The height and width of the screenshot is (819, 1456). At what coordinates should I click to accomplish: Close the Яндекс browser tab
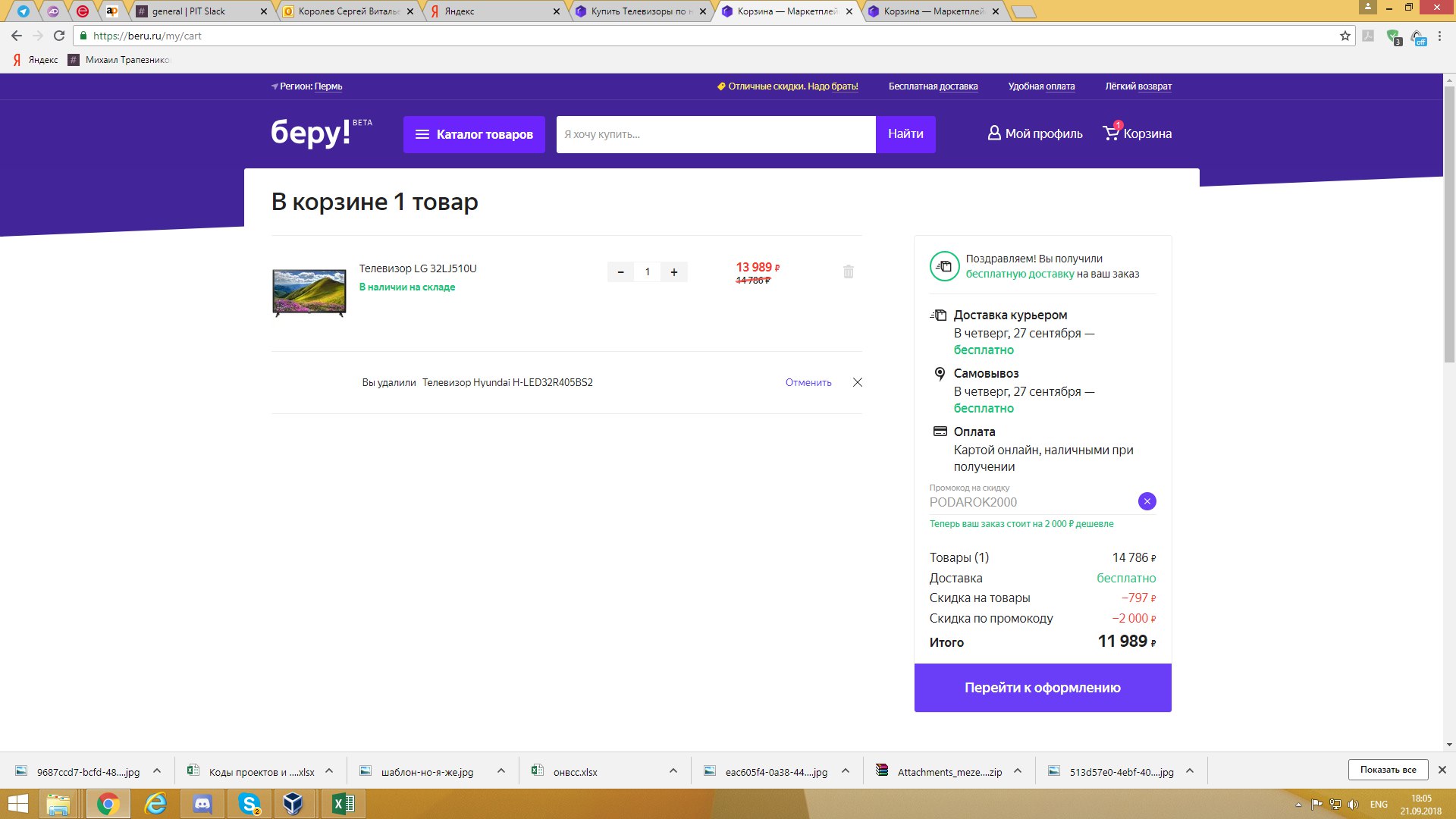coord(557,11)
